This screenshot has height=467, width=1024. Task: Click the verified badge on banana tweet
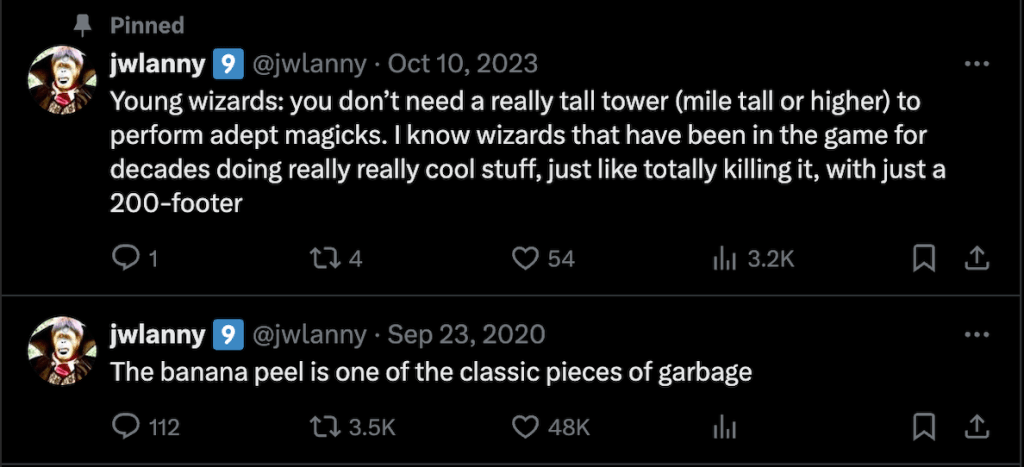click(228, 333)
